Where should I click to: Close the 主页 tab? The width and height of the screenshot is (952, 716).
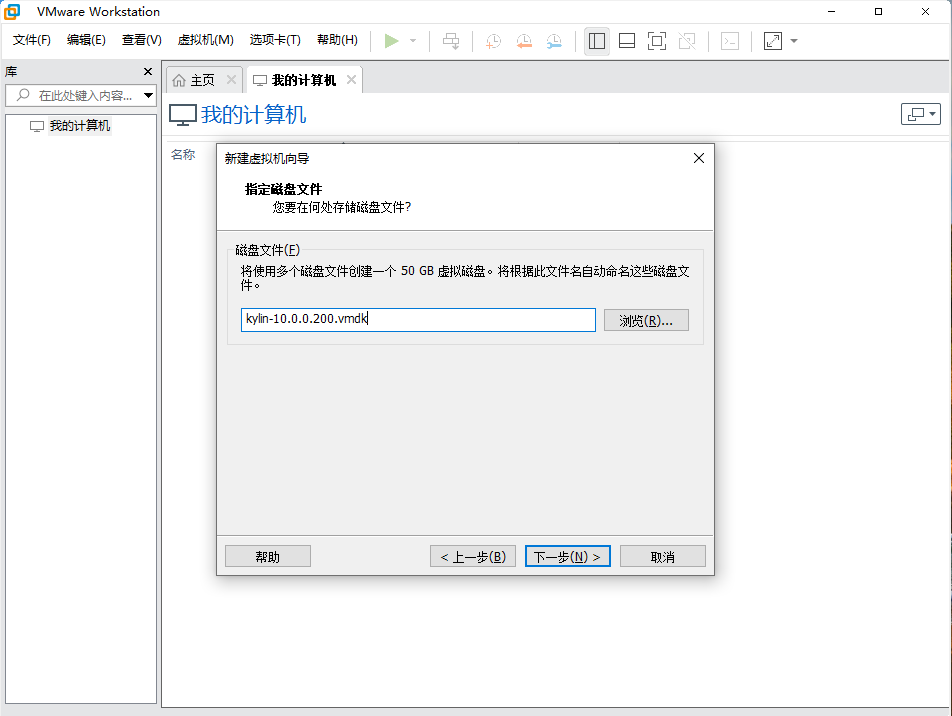[231, 80]
